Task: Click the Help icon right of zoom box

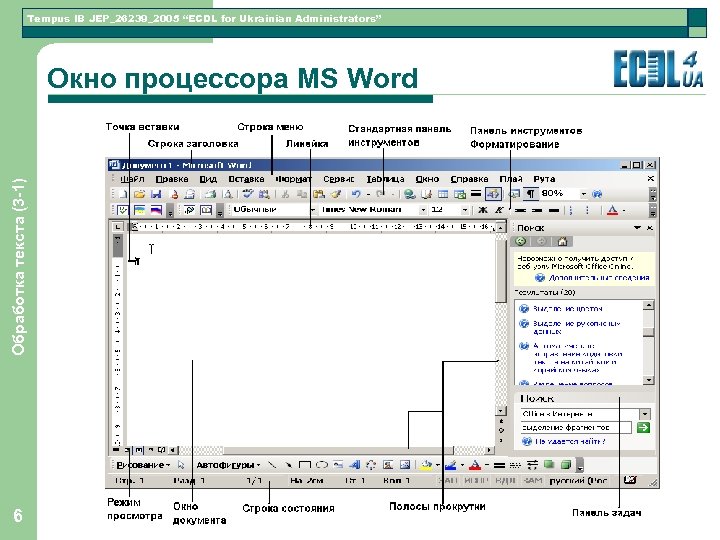Action: (597, 194)
